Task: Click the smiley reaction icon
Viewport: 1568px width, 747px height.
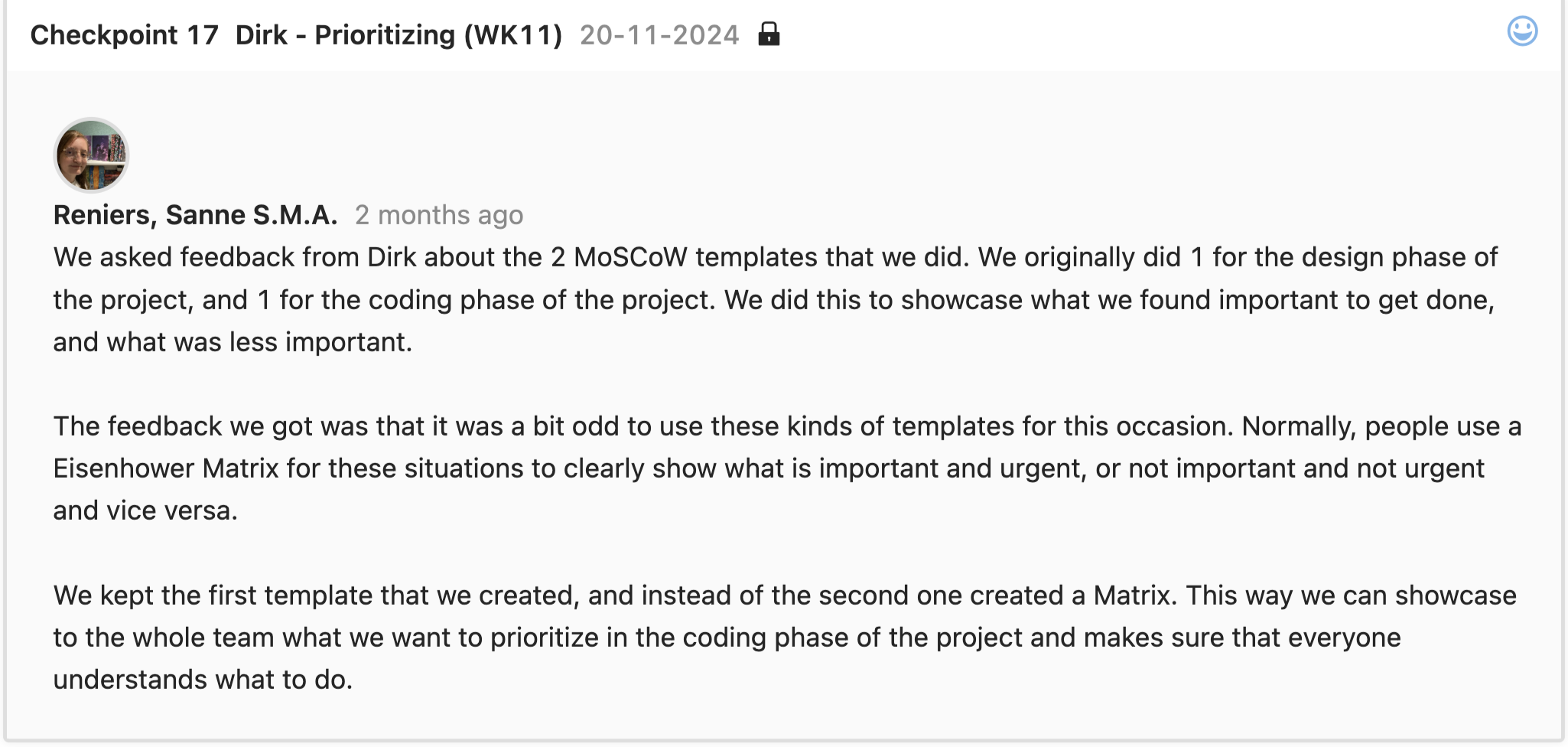Action: (1522, 32)
